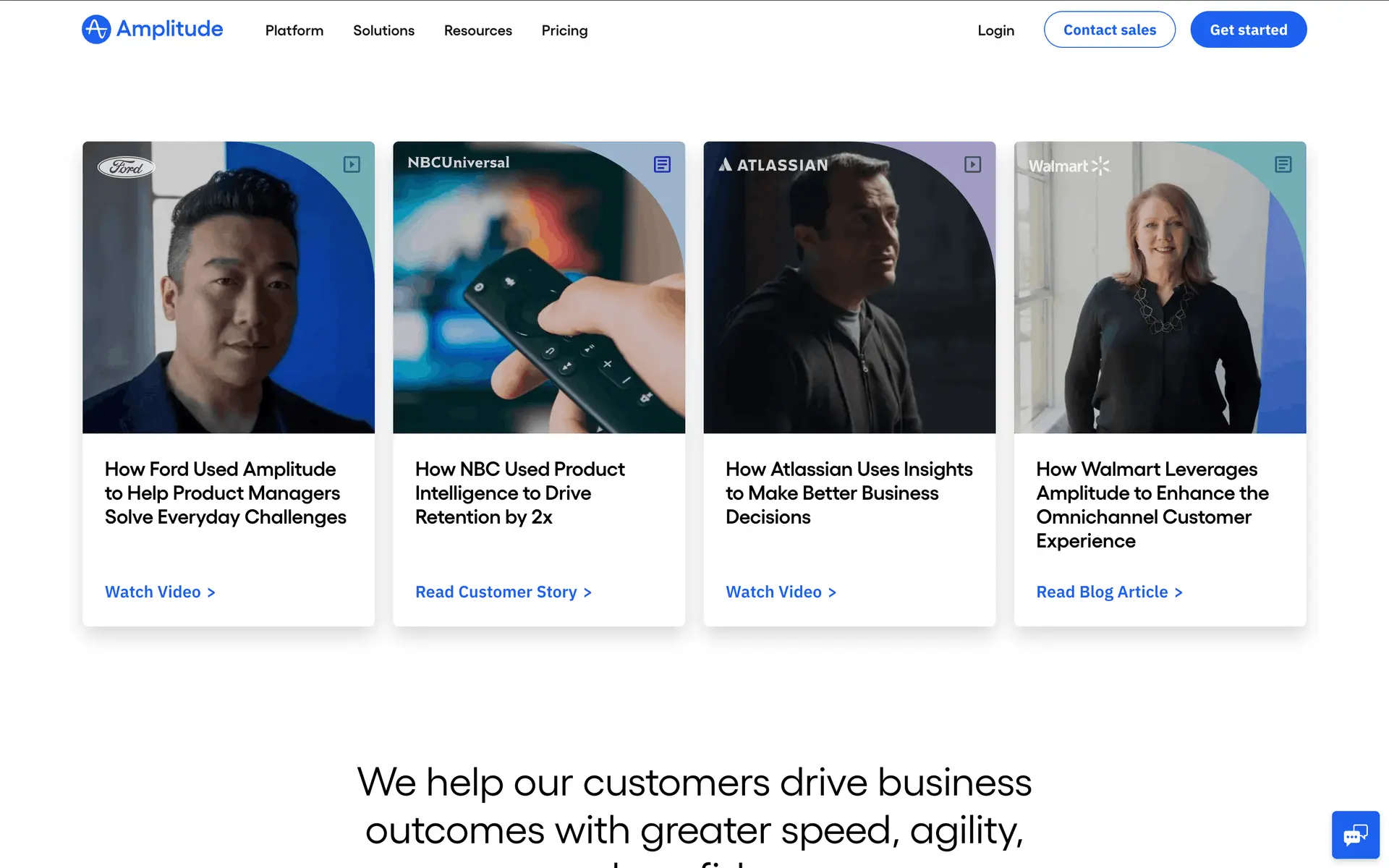Viewport: 1389px width, 868px height.
Task: Click the article icon on Walmart card
Action: point(1283,165)
